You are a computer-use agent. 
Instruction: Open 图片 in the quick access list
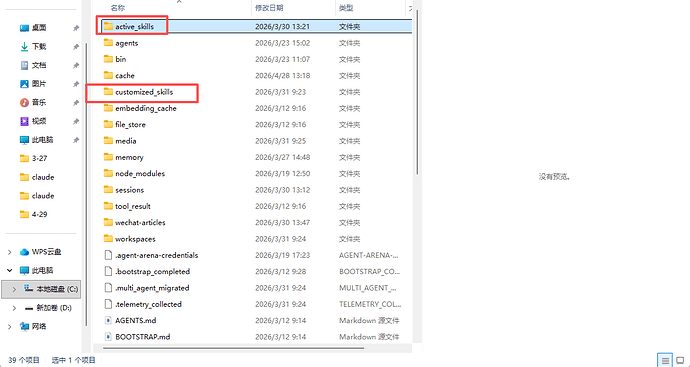(x=39, y=84)
